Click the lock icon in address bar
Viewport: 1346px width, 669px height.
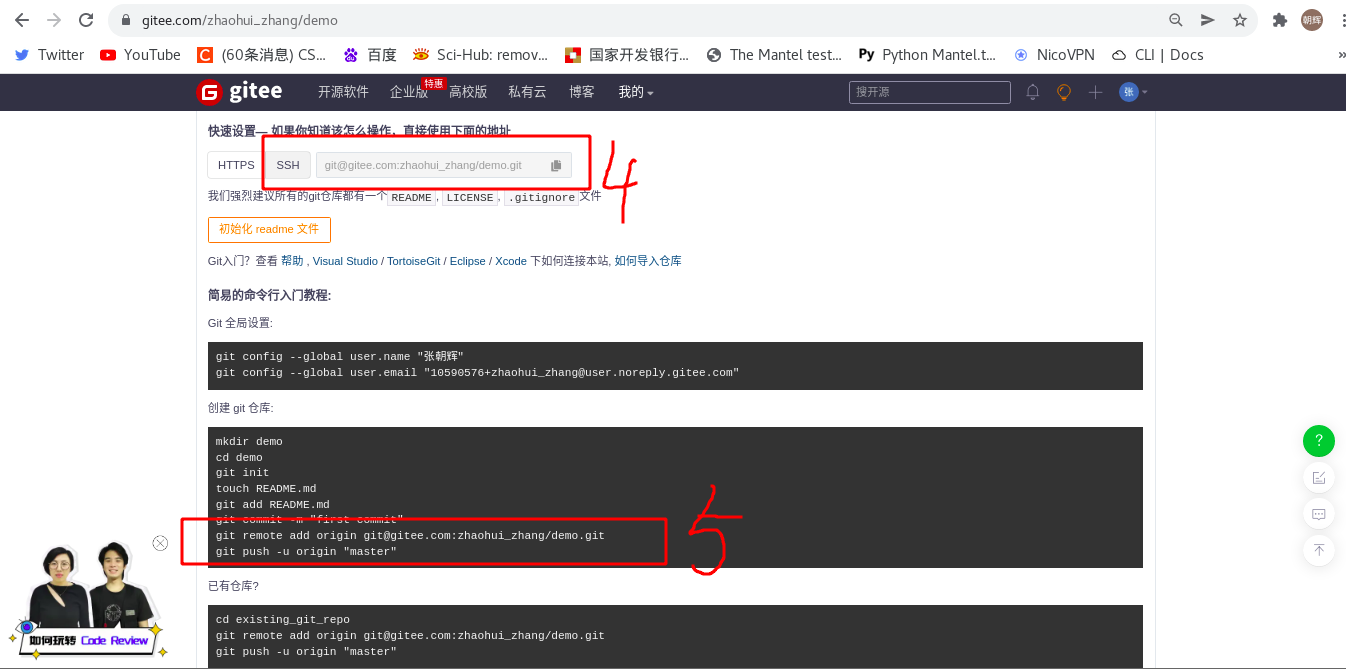(x=126, y=20)
